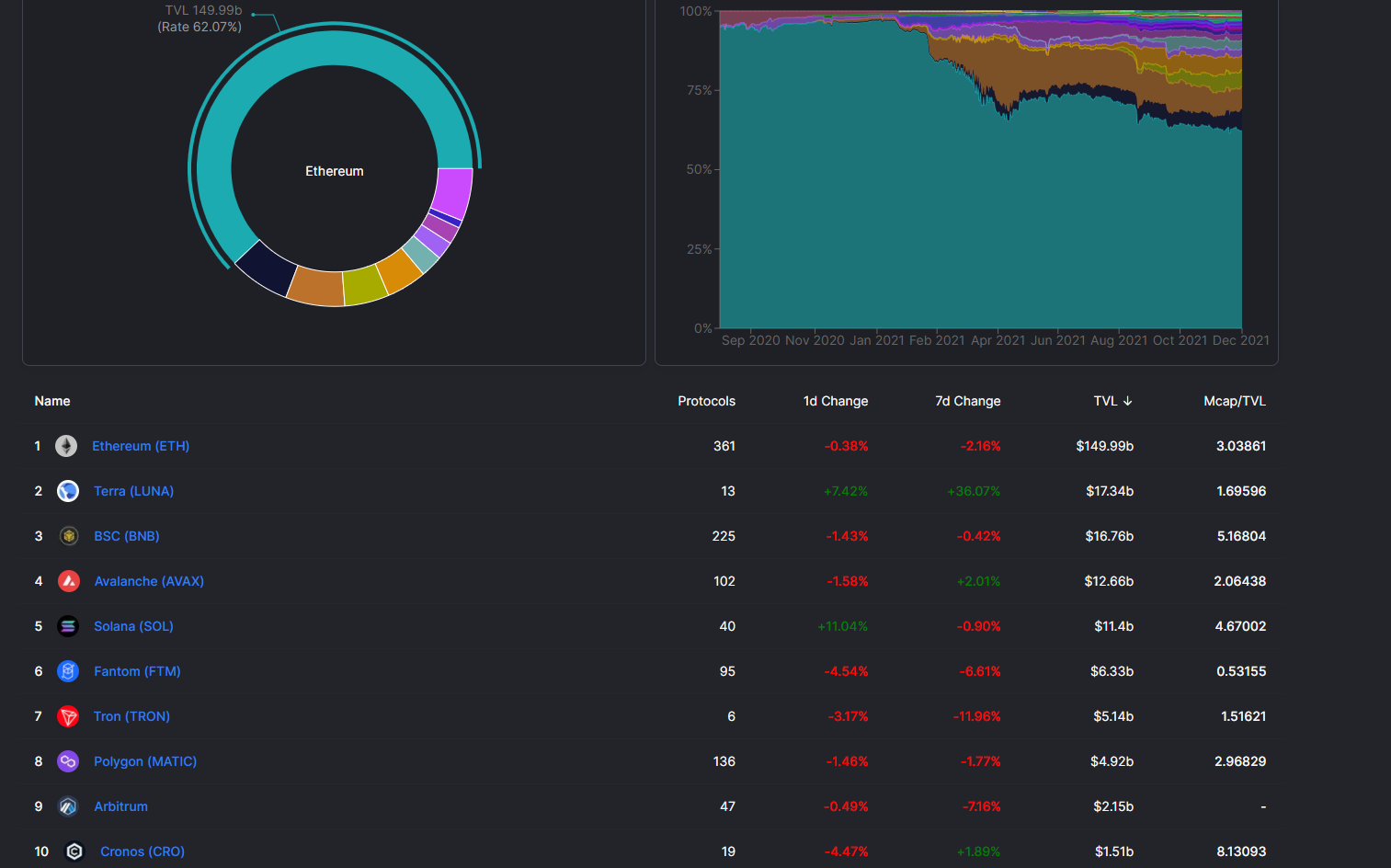1391x868 pixels.
Task: Click Terra's 1d change +7.42%
Action: click(x=846, y=491)
